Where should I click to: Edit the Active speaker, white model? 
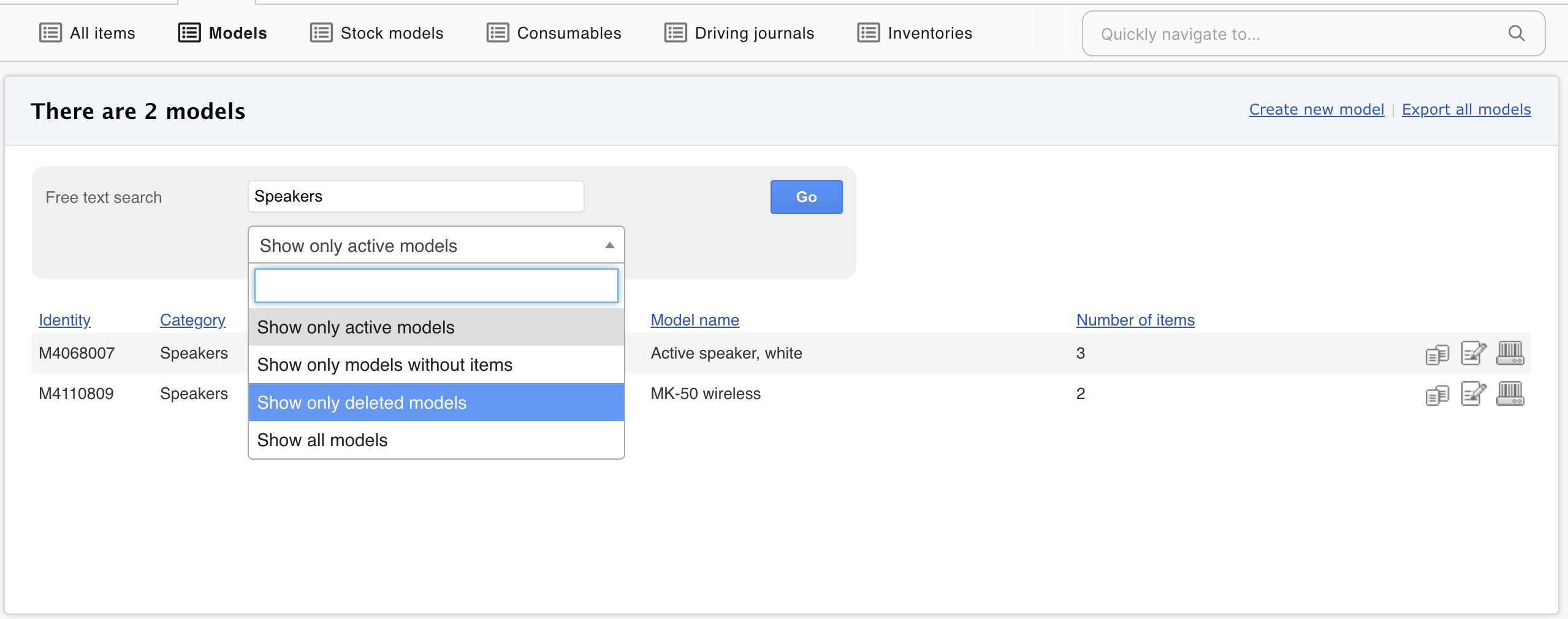[1474, 353]
